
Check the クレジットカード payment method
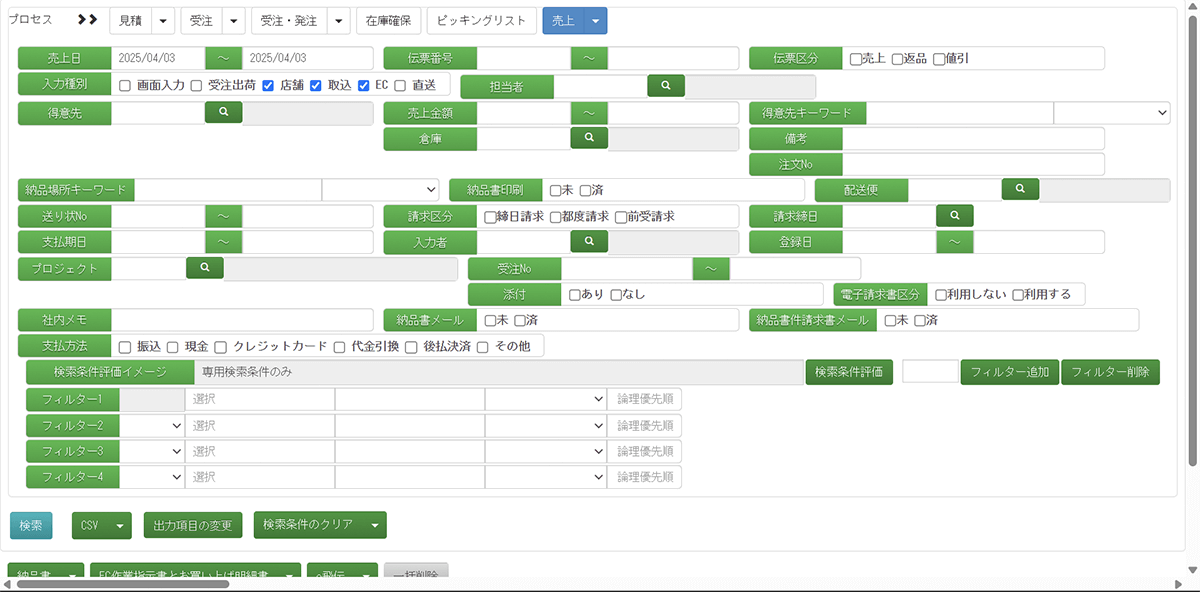pos(221,347)
